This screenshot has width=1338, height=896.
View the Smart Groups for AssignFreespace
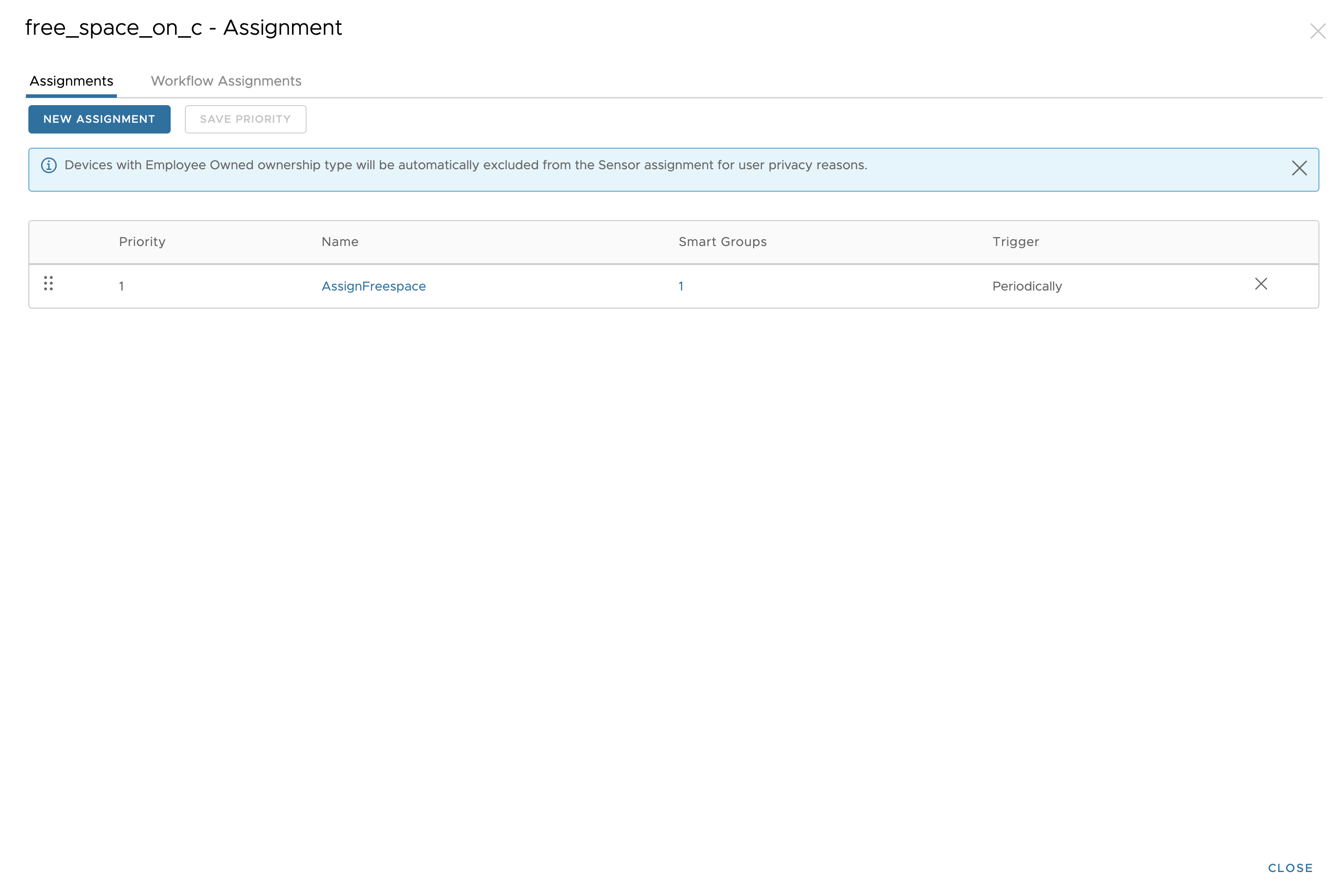(x=680, y=286)
